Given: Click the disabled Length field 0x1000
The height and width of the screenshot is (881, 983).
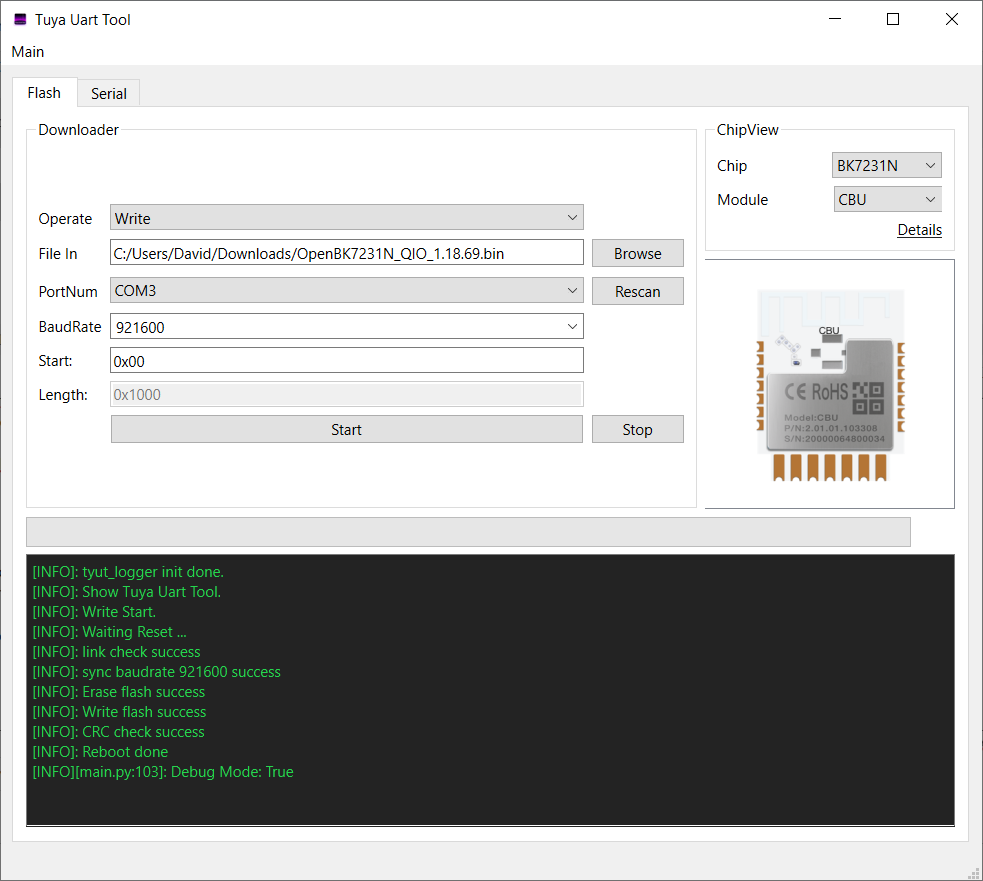Looking at the screenshot, I should [347, 394].
